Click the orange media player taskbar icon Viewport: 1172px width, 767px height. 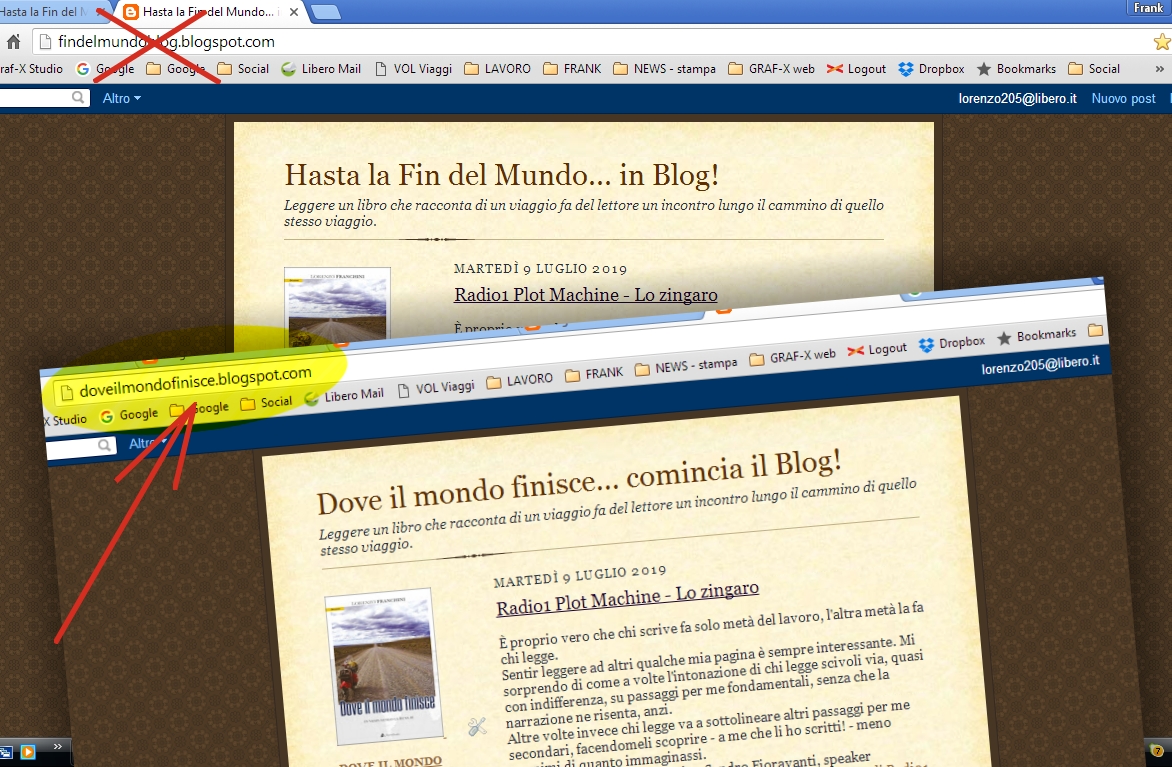click(x=28, y=752)
